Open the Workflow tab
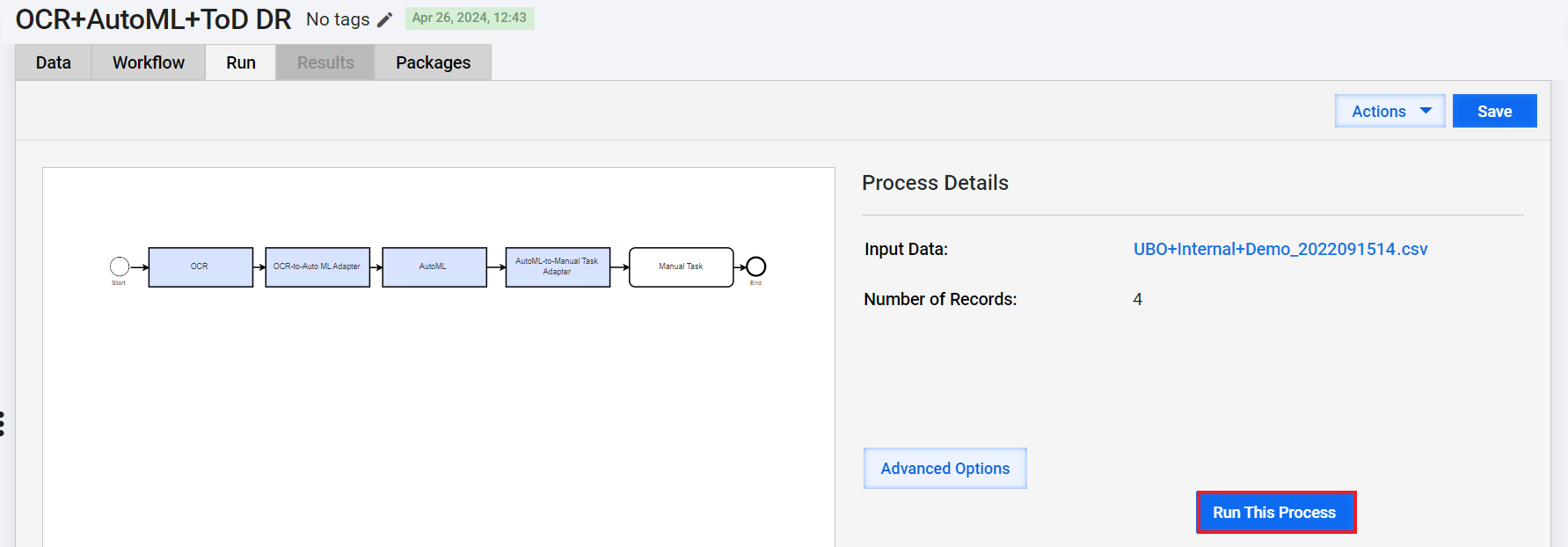Screen dimensions: 1568x547 coord(149,62)
